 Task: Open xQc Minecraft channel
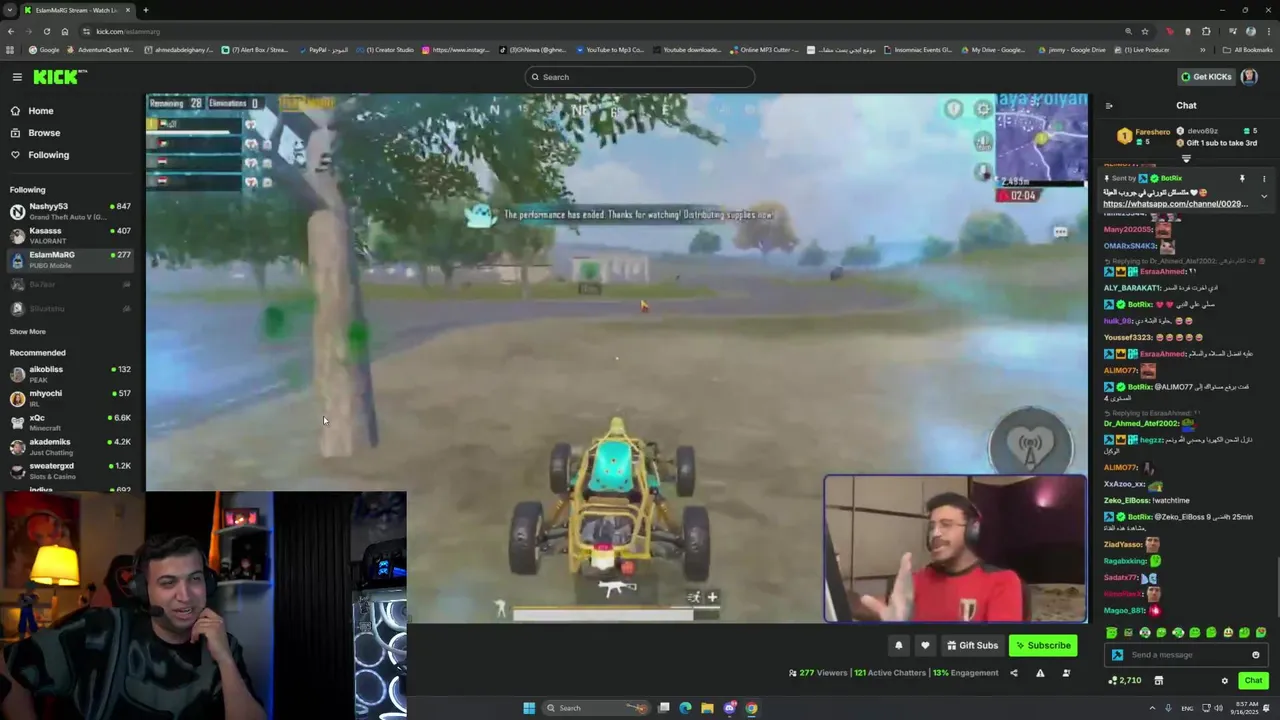(70, 423)
